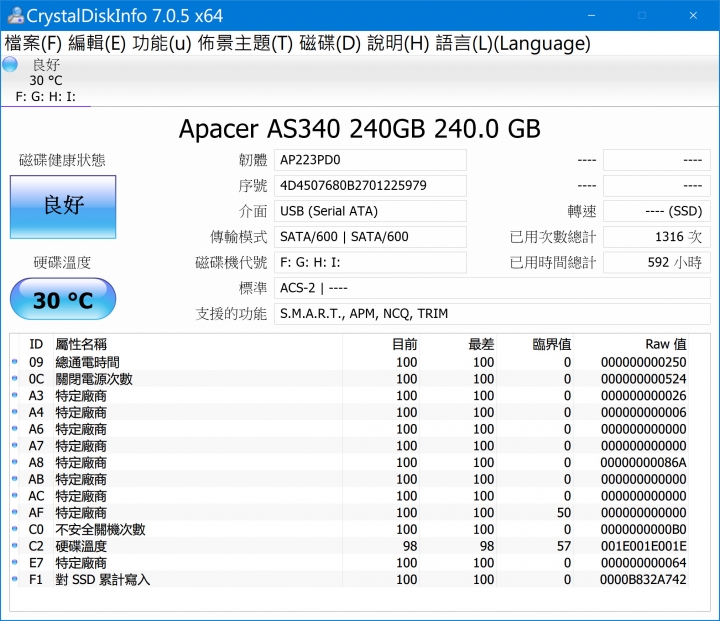Click raw value 0000000086A
Viewport: 720px width, 621px height.
click(x=643, y=463)
